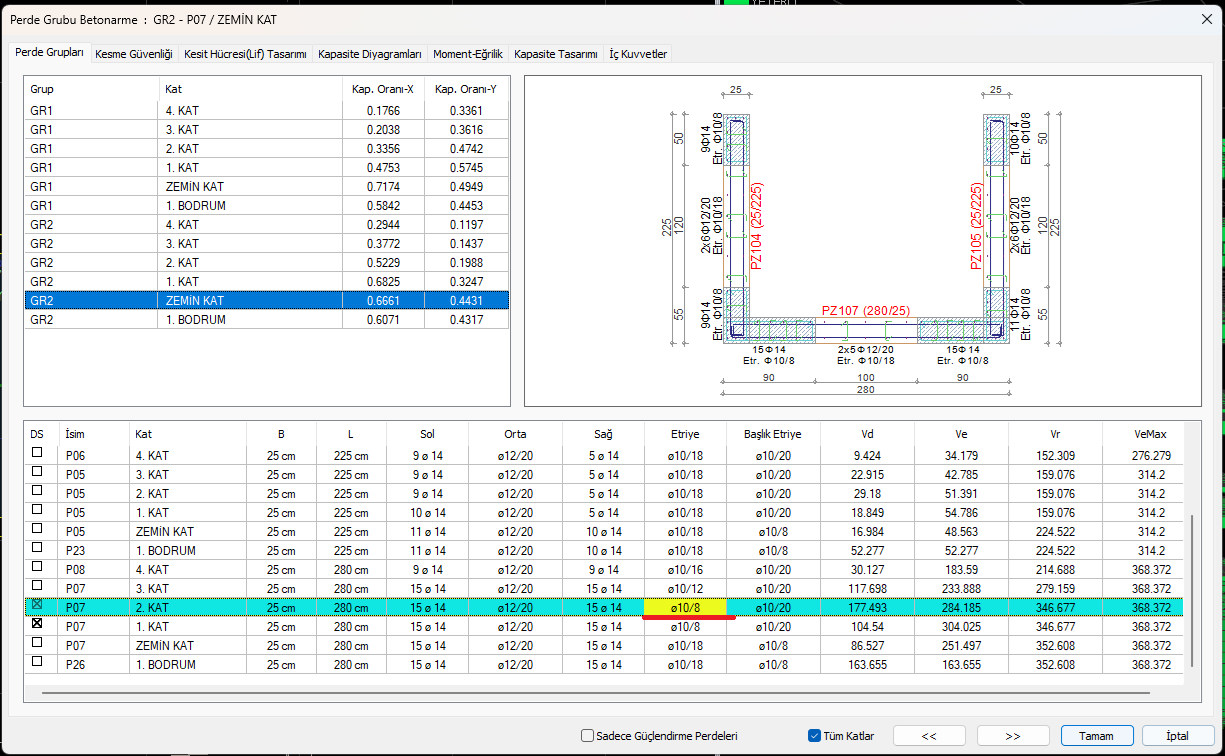Switch to the Moment-Eğrilik tab

point(468,54)
